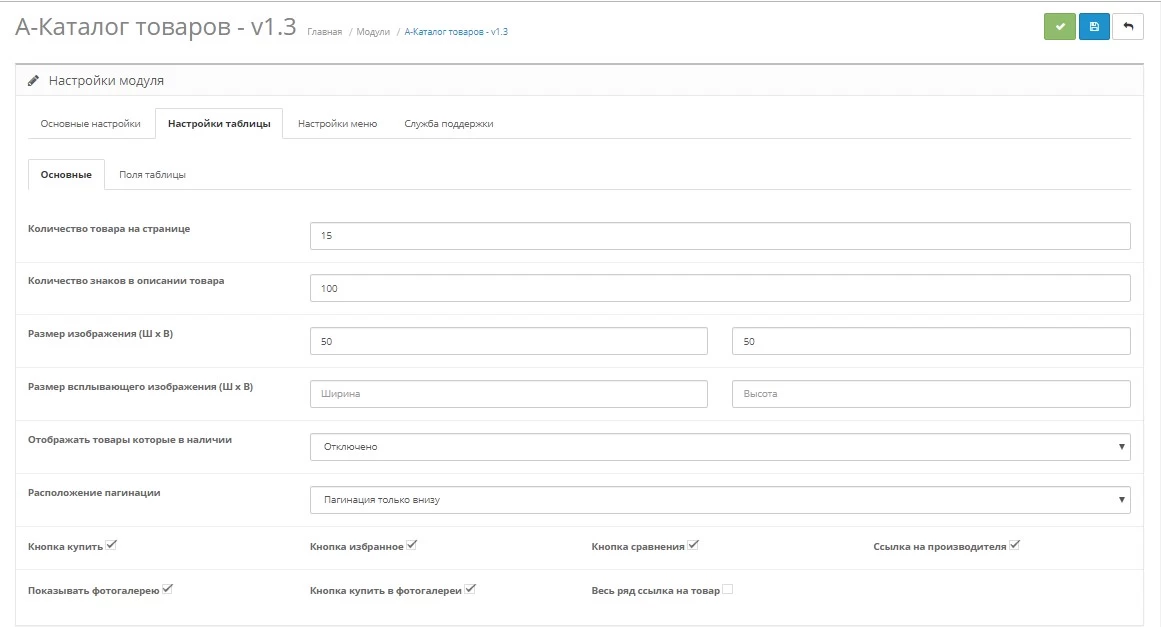
Task: Focus the Высота popup image field
Action: [x=931, y=394]
